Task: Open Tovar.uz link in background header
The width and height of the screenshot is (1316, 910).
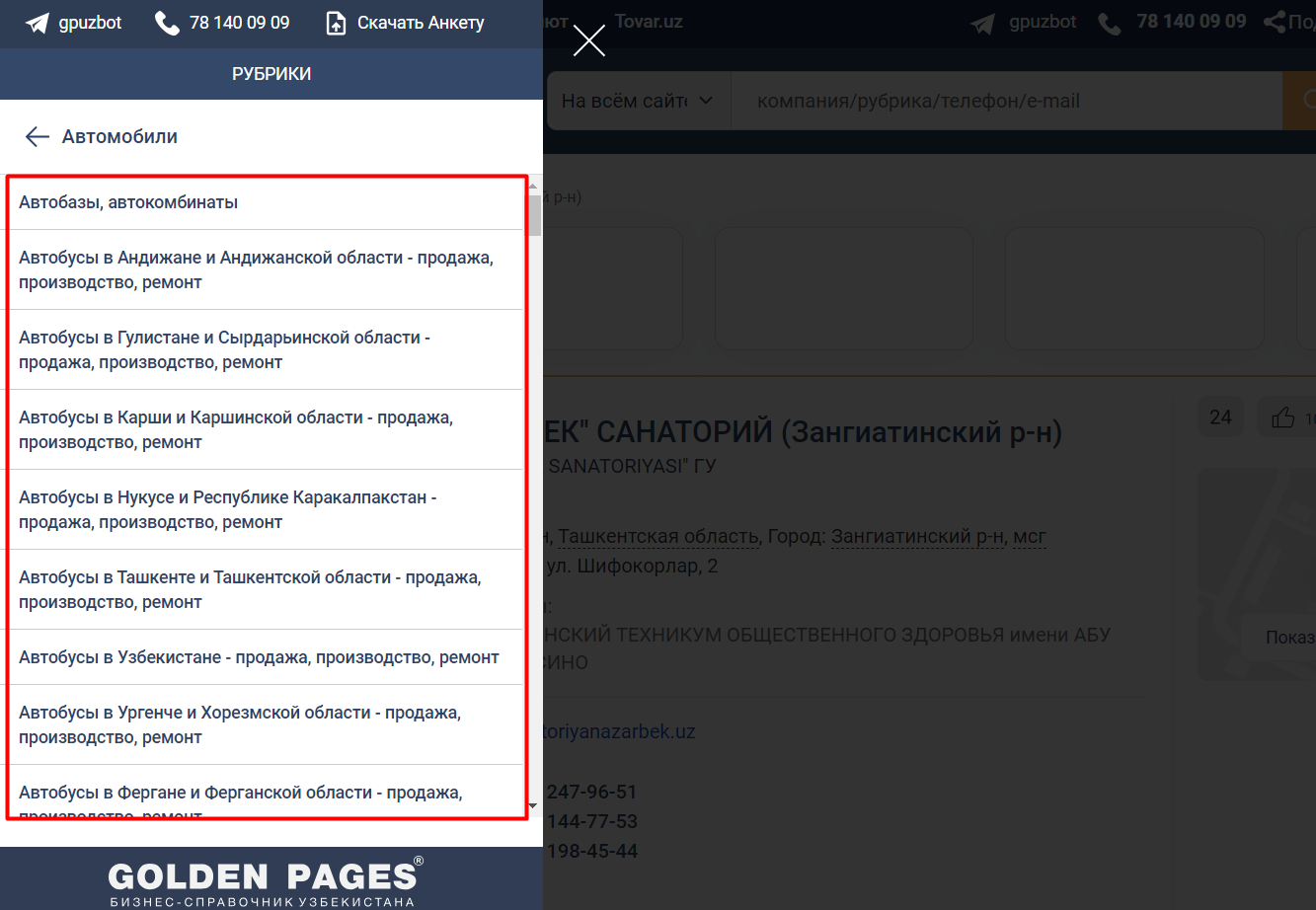Action: [649, 21]
